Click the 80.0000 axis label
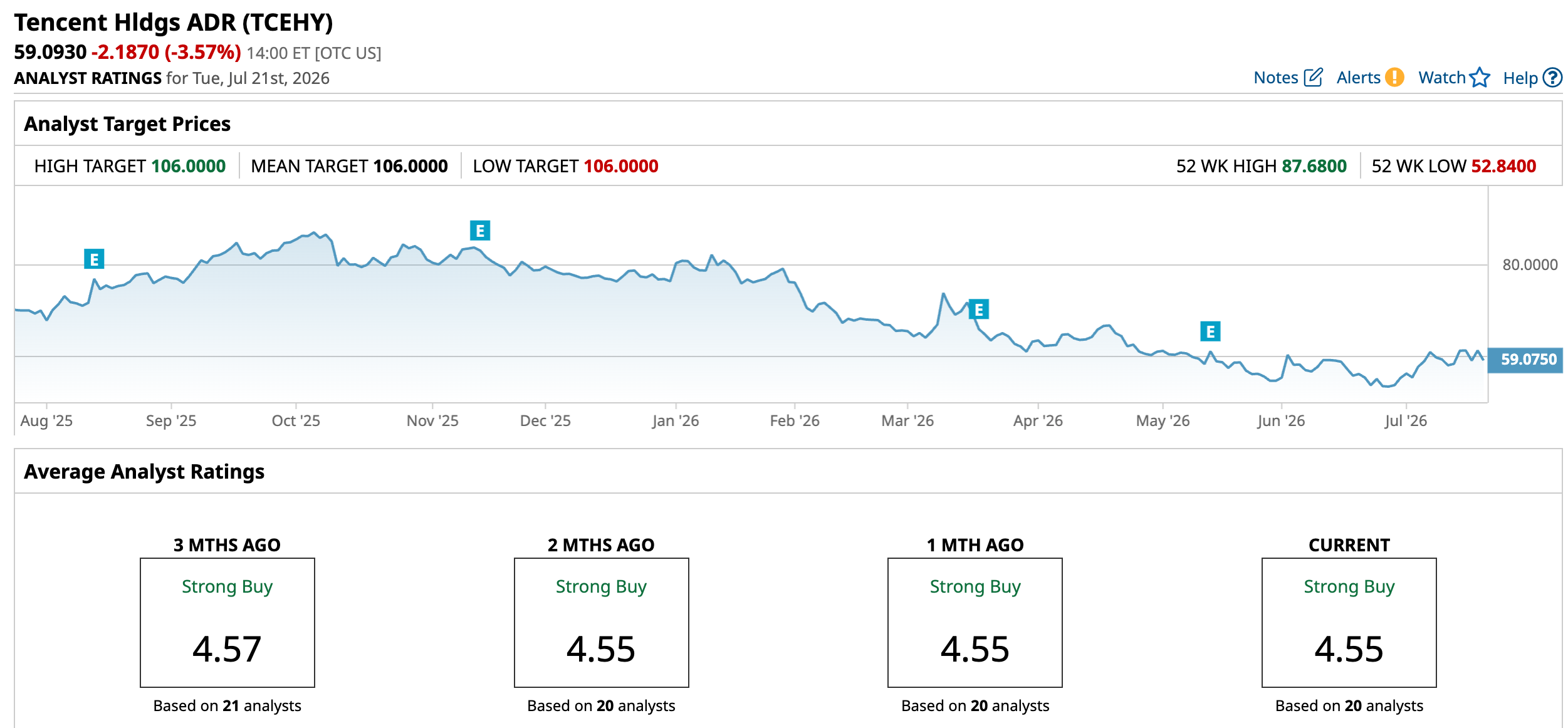This screenshot has height=728, width=1568. click(x=1530, y=265)
